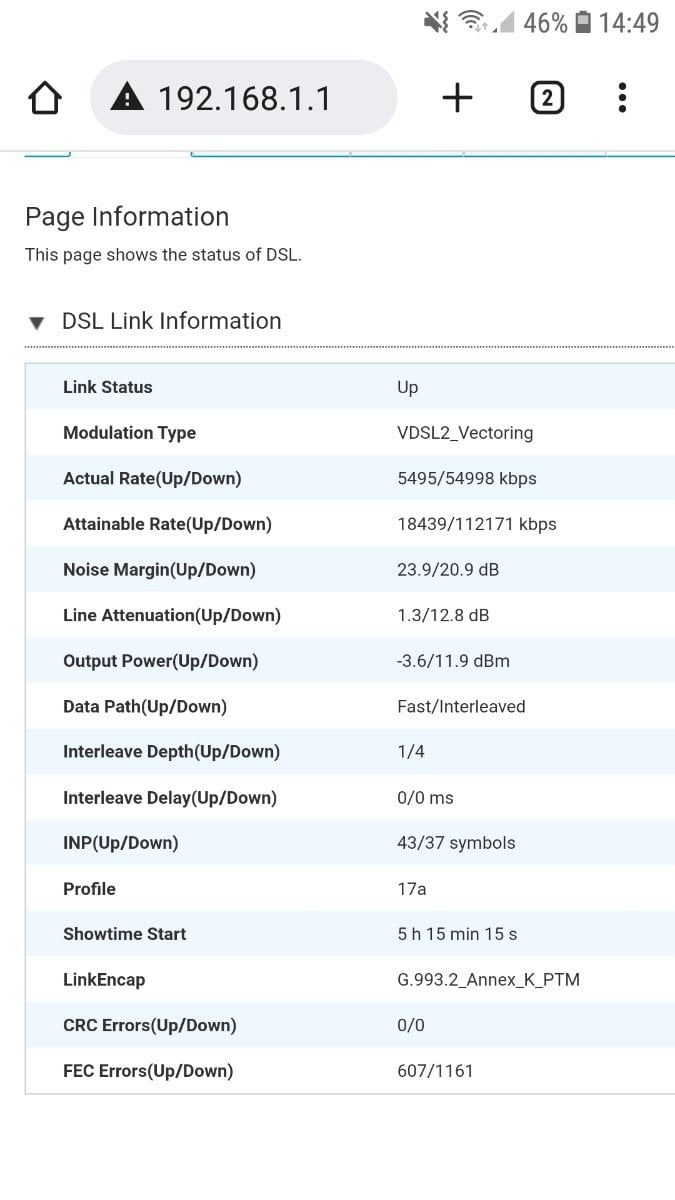The width and height of the screenshot is (675, 1200).
Task: Open the tab switcher showing 2 tabs
Action: pos(547,98)
